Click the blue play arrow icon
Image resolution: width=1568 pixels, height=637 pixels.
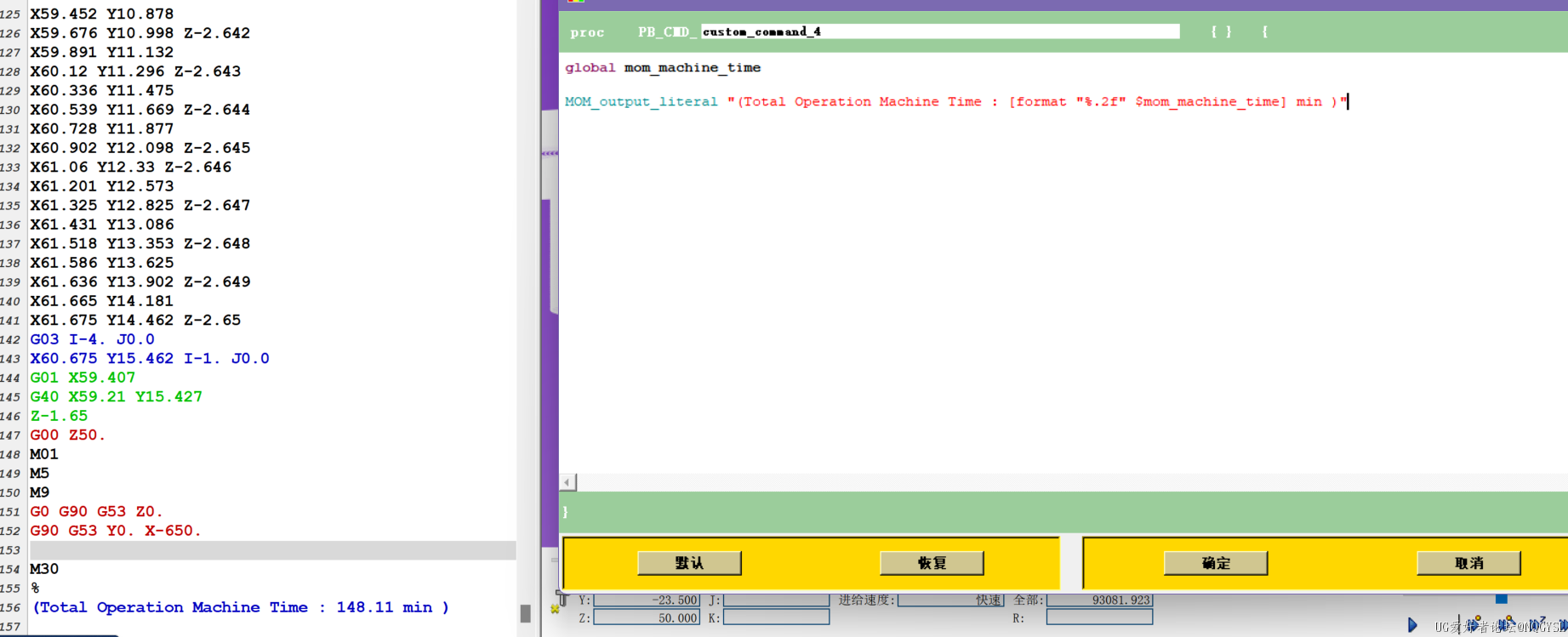click(1412, 625)
